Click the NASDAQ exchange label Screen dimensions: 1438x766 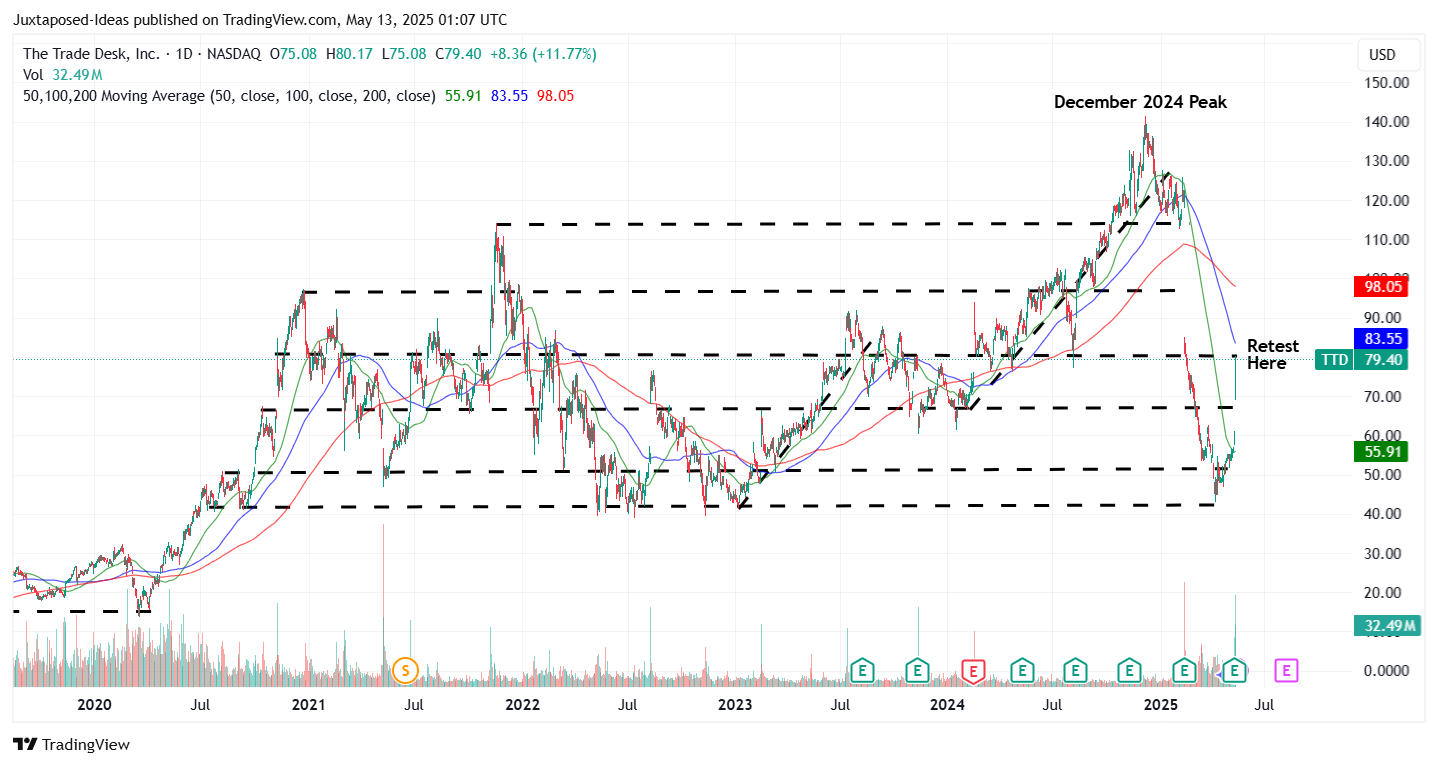[x=233, y=54]
